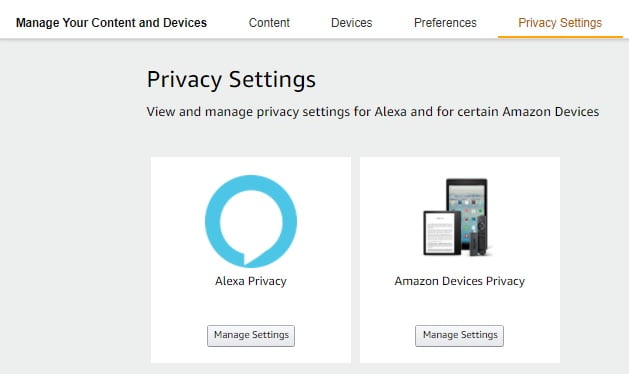629x374 pixels.
Task: Open Manage Settings for Alexa Privacy
Action: [x=251, y=335]
